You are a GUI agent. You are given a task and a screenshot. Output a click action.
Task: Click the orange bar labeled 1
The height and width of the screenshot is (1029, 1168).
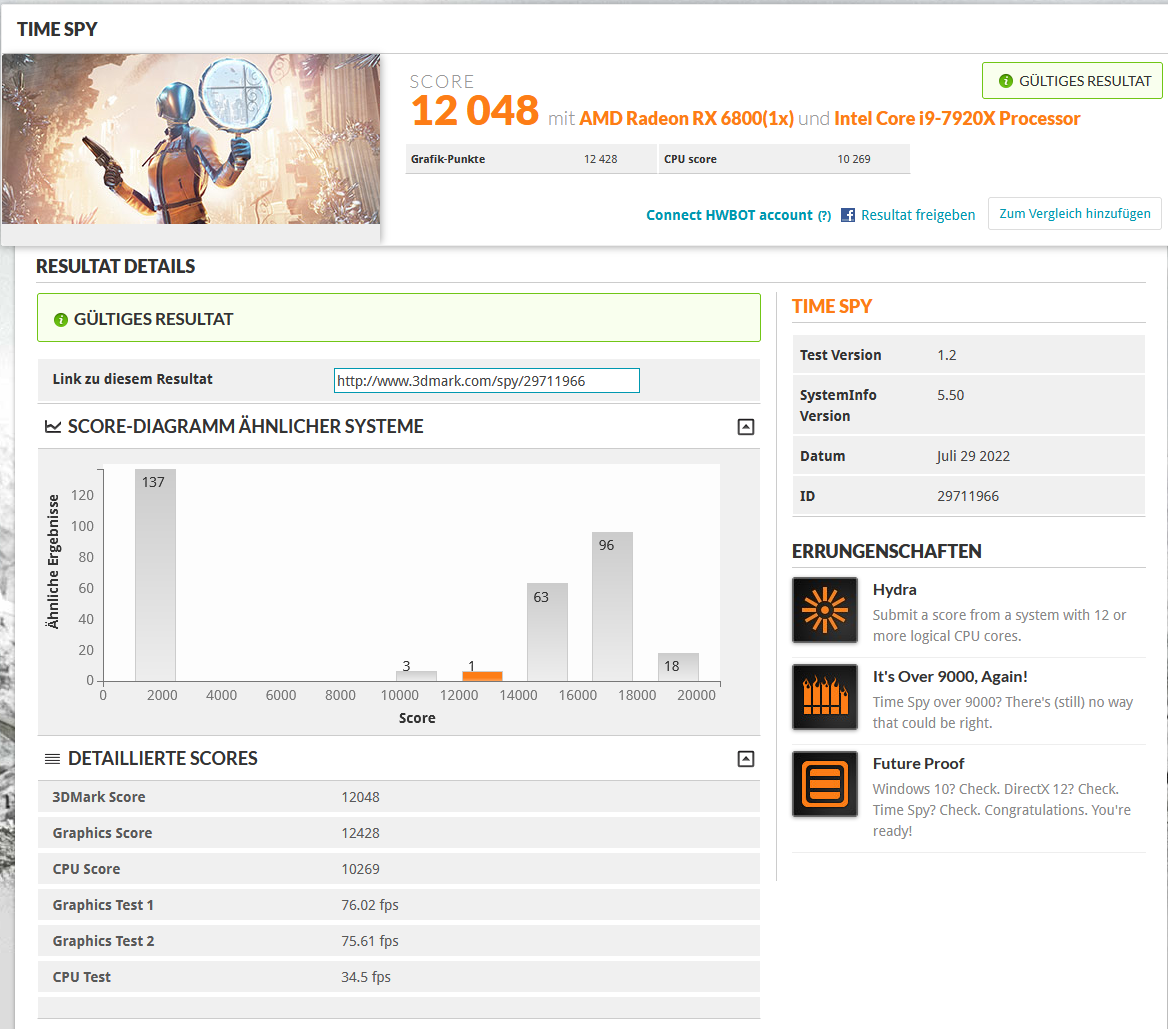pyautogui.click(x=482, y=676)
